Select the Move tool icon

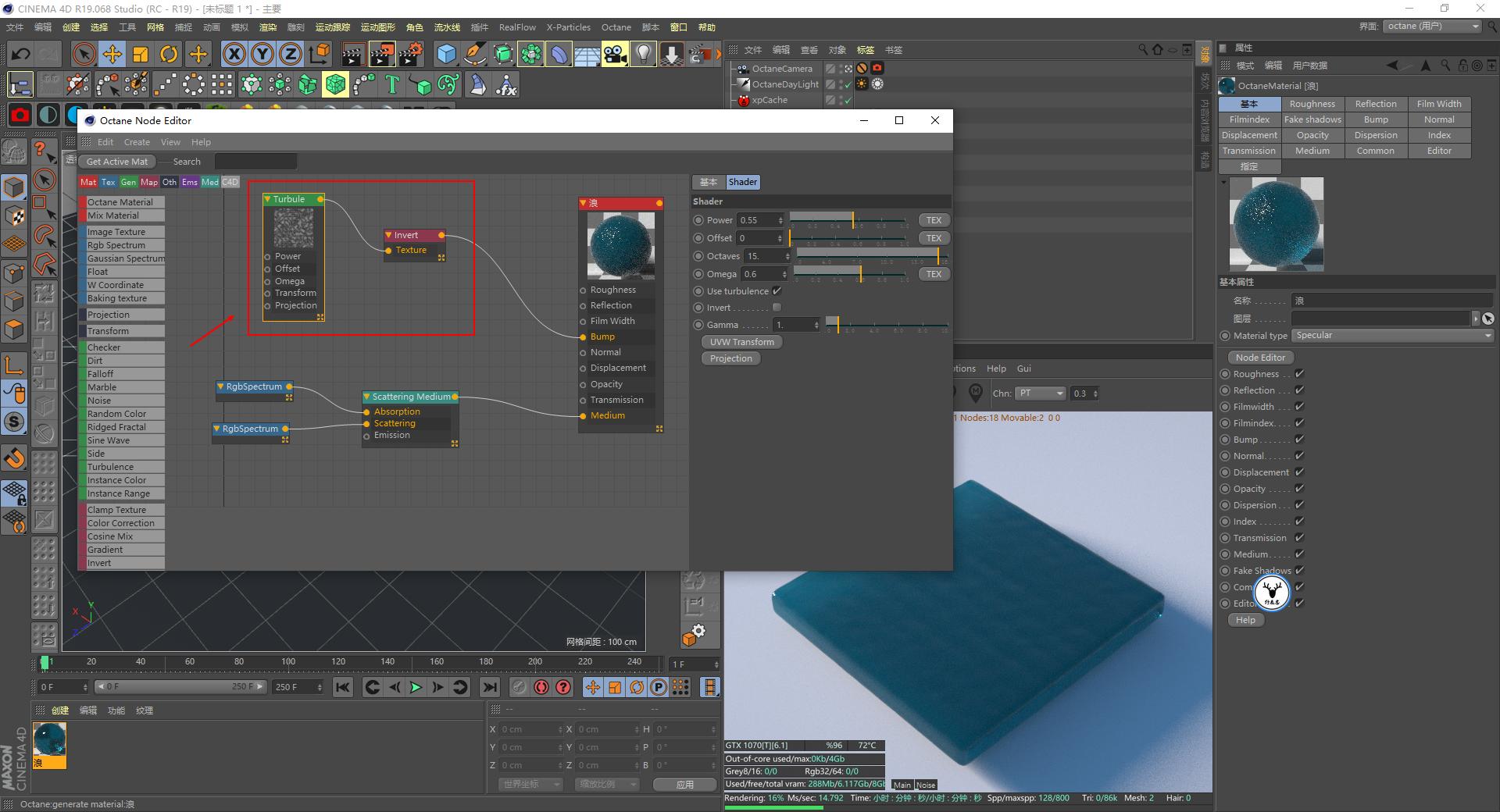click(x=112, y=54)
